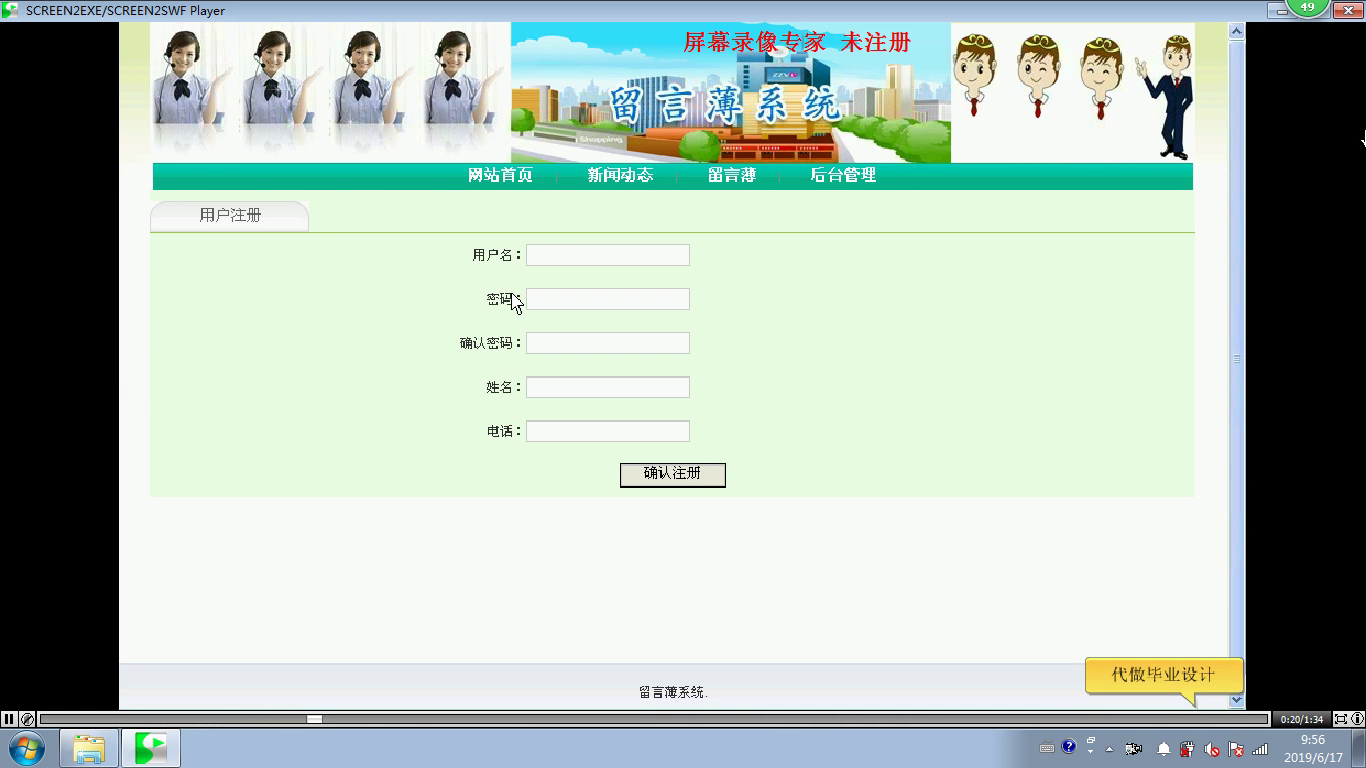This screenshot has height=768, width=1366.
Task: Click the Show desktop strip
Action: (x=1358, y=748)
